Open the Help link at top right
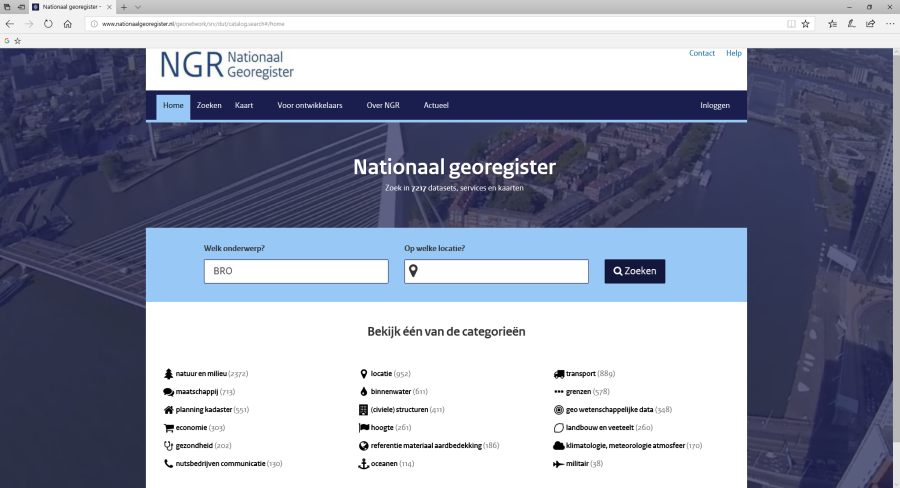The image size is (900, 488). [734, 53]
